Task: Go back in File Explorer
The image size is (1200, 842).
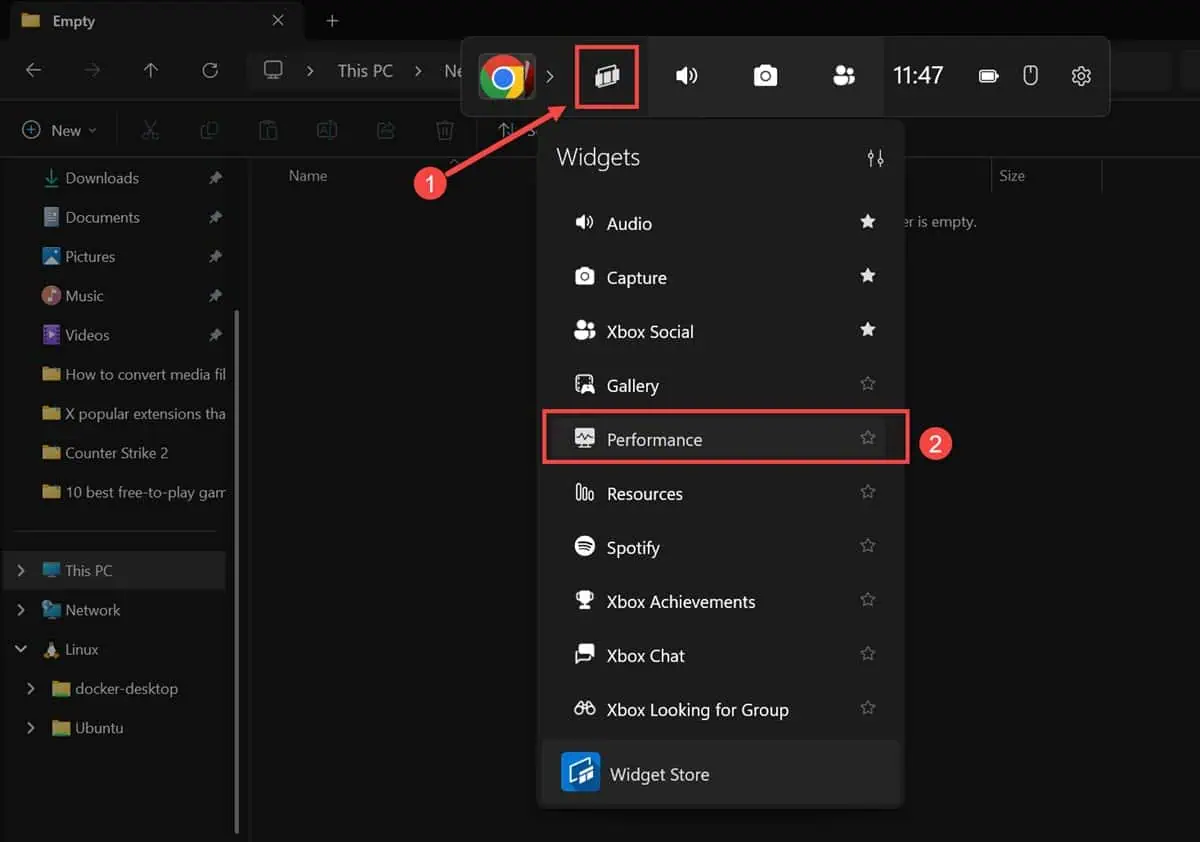Action: (33, 70)
